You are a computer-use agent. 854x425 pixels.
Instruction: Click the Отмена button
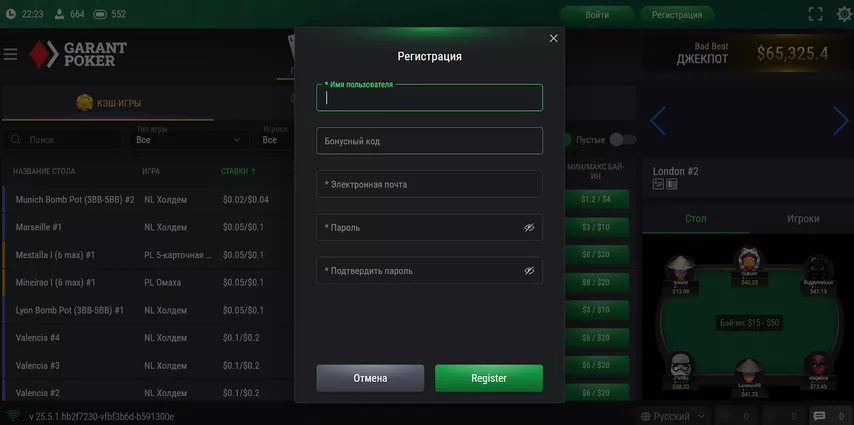tap(370, 378)
